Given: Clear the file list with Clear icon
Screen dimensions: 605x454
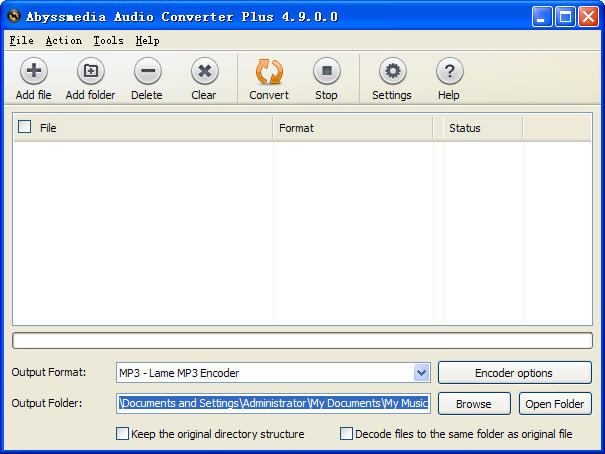Looking at the screenshot, I should [204, 71].
